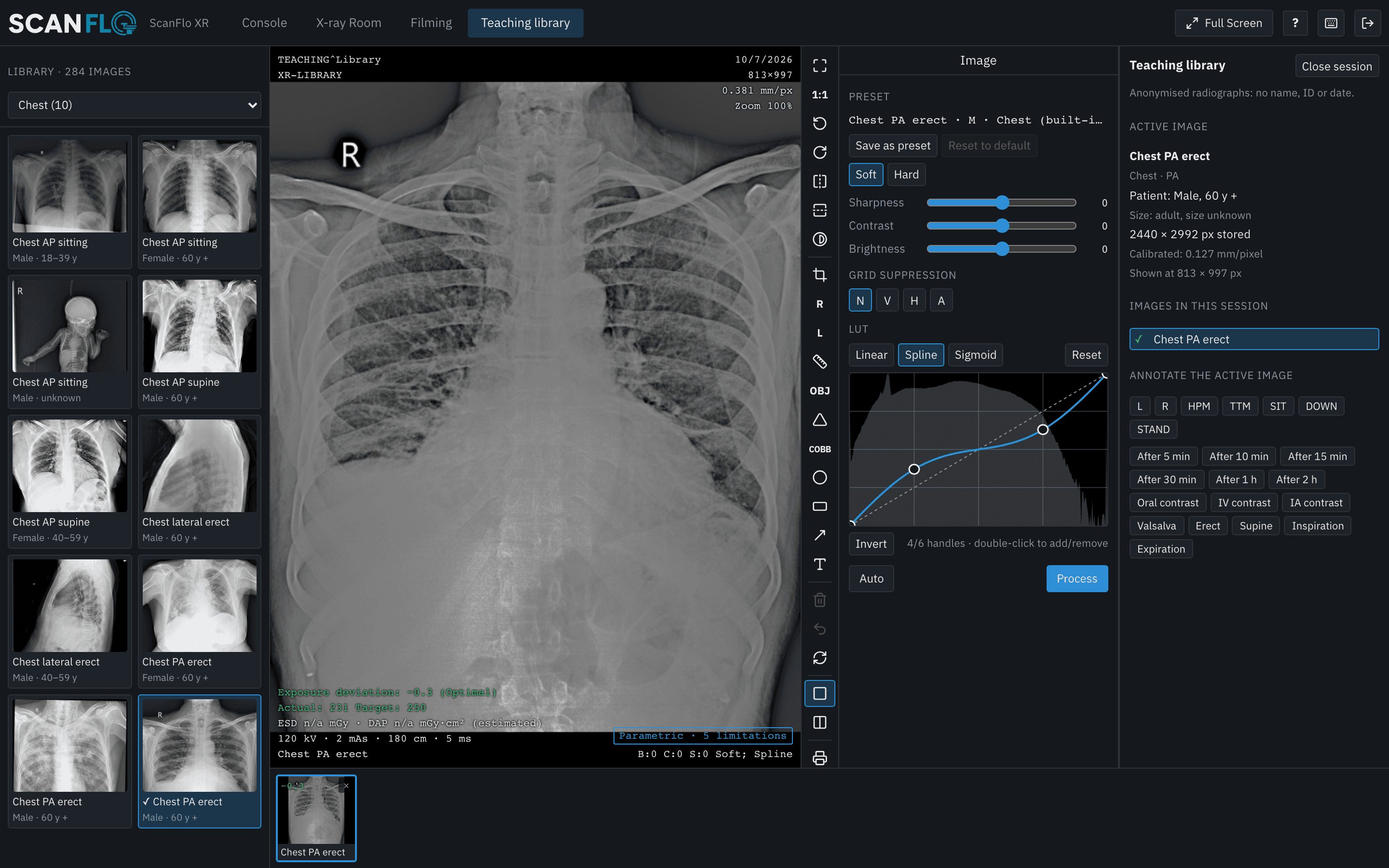
Task: Open the Chest (10) category dropdown
Action: [x=134, y=105]
